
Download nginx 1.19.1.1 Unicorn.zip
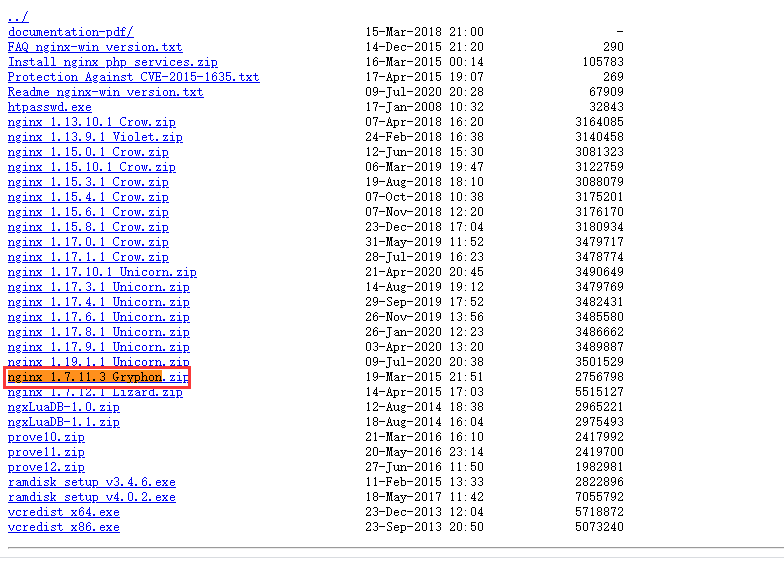pyautogui.click(x=98, y=362)
